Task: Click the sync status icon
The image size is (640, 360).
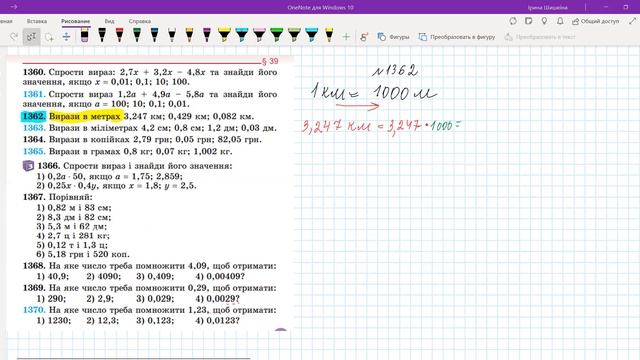Action: [513, 21]
